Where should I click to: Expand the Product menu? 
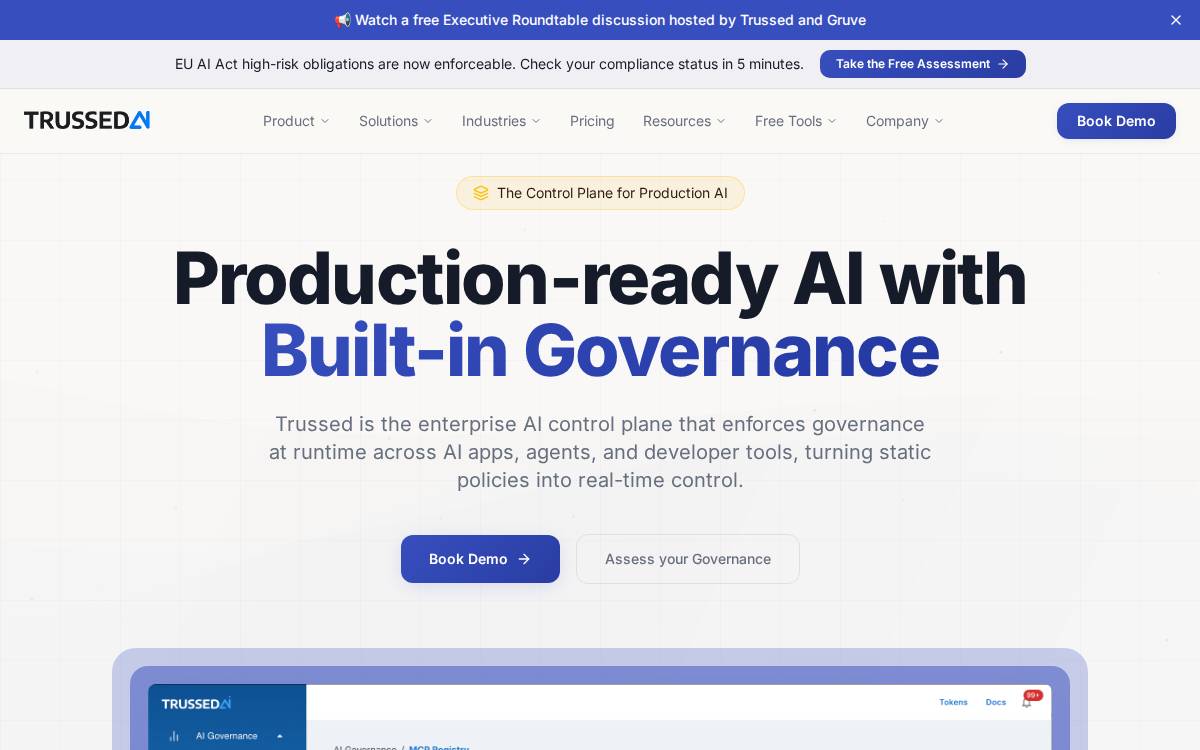[x=296, y=121]
